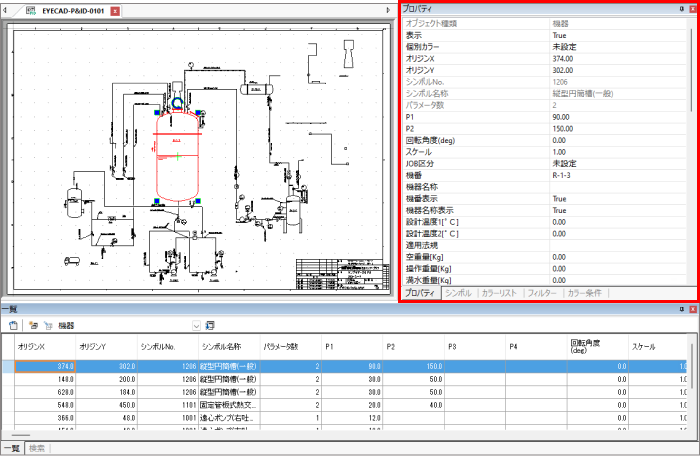Viewport: 700px width, 456px height.
Task: Switch to the シンボル tab
Action: pyautogui.click(x=458, y=293)
